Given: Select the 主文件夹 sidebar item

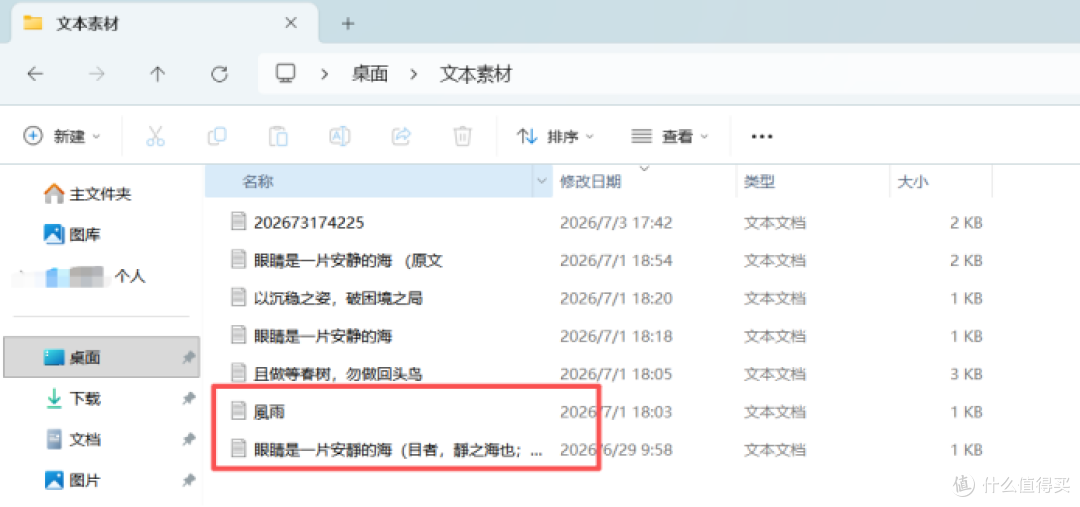Looking at the screenshot, I should point(87,194).
